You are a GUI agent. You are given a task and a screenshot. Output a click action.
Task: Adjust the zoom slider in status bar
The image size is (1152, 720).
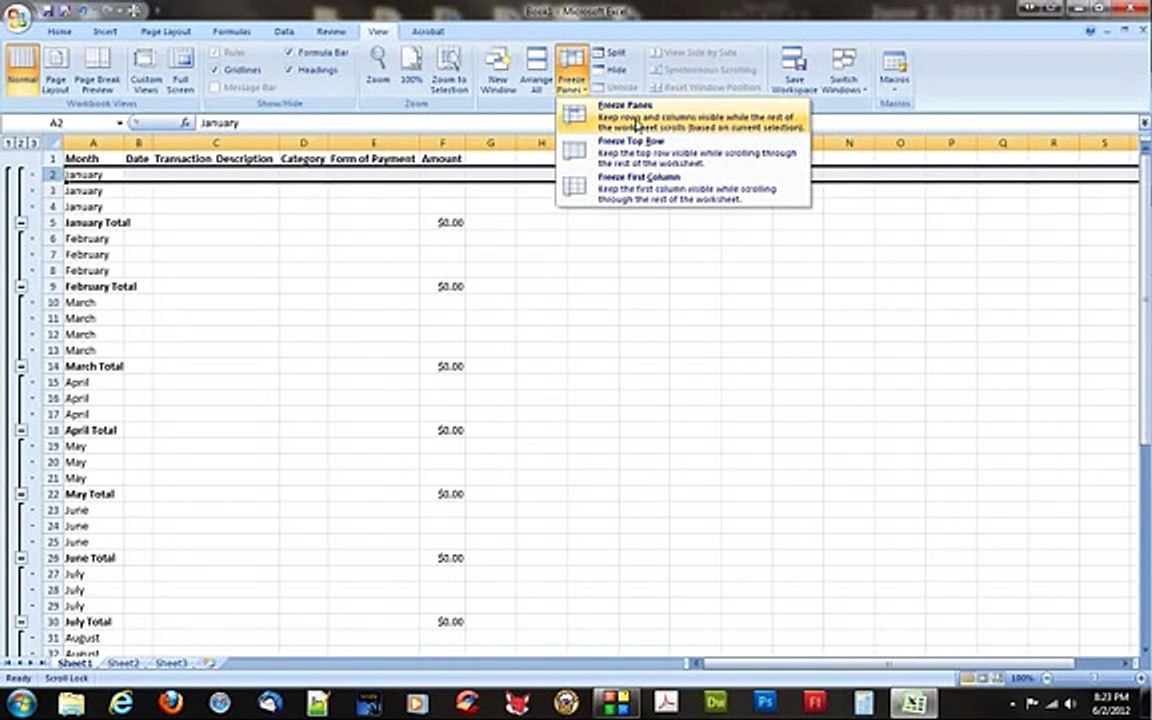(1095, 678)
